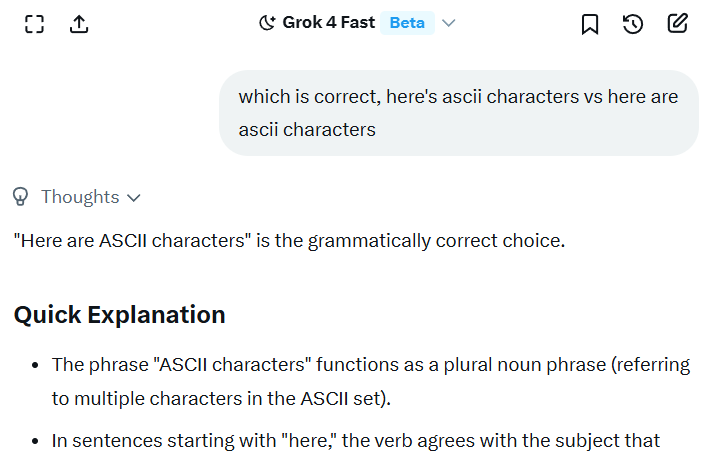Click the moon icon beside Grok 4 Fast
Image resolution: width=703 pixels, height=461 pixels.
click(x=267, y=23)
